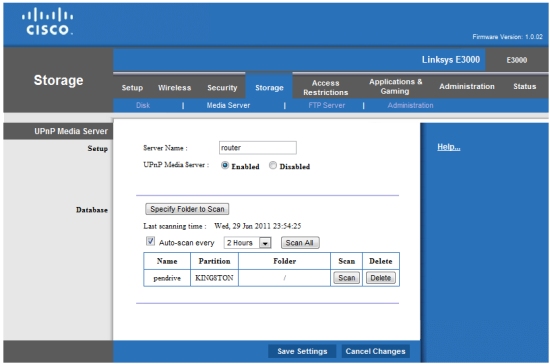Open the Access Restrictions tab
The height and width of the screenshot is (364, 550).
point(326,88)
